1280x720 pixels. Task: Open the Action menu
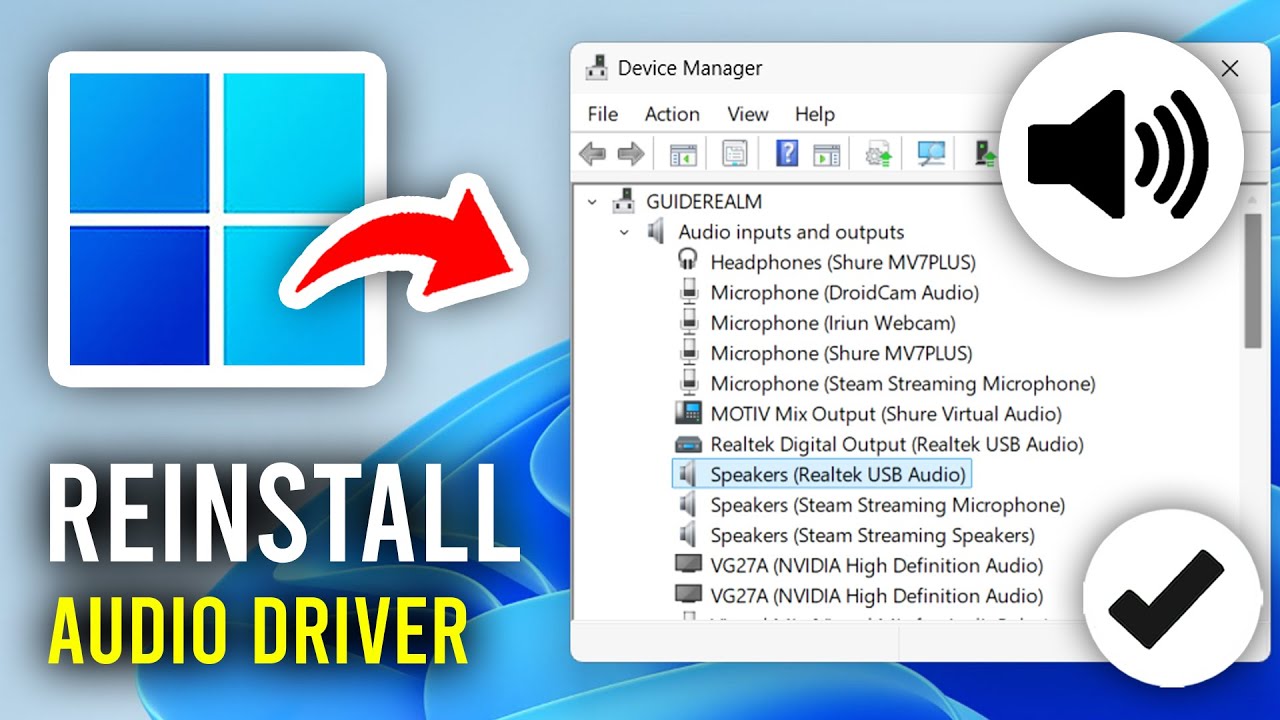click(672, 114)
